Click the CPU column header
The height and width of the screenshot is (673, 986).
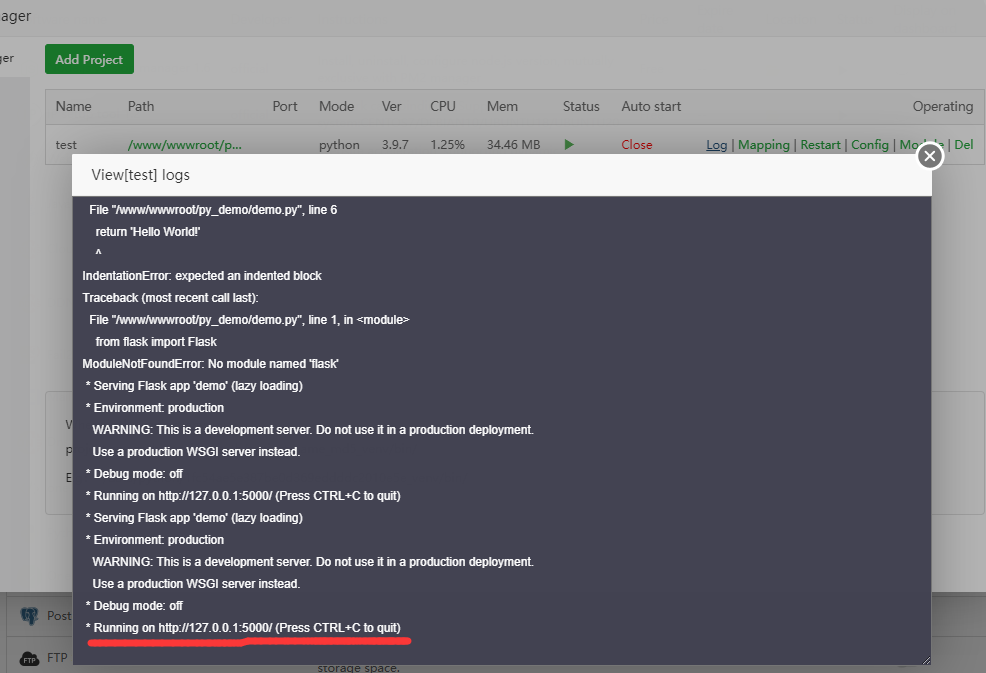pyautogui.click(x=443, y=106)
